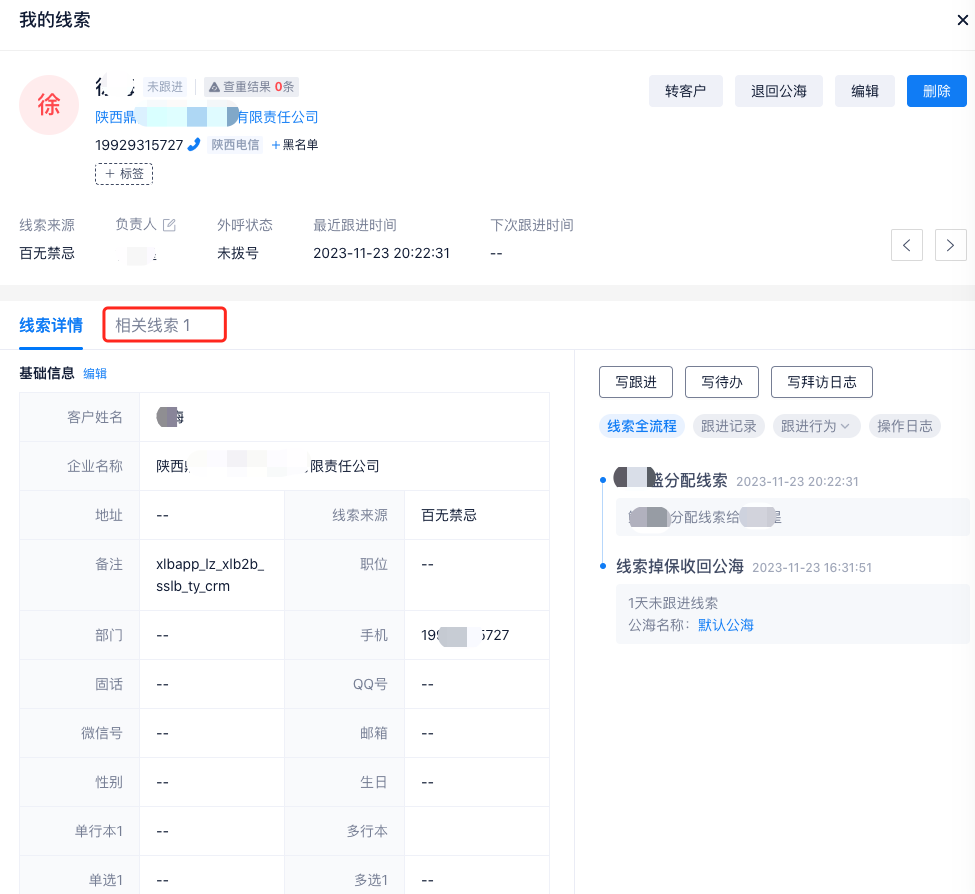The width and height of the screenshot is (975, 894).
Task: Open 写跟进 to write follow-up
Action: click(635, 382)
